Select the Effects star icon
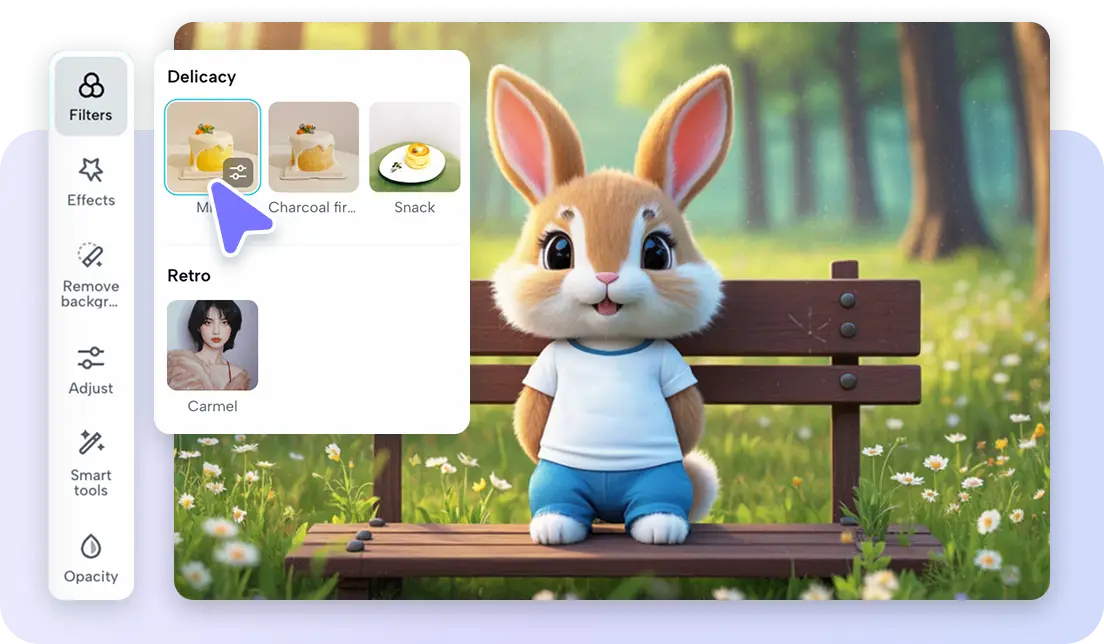 point(91,170)
